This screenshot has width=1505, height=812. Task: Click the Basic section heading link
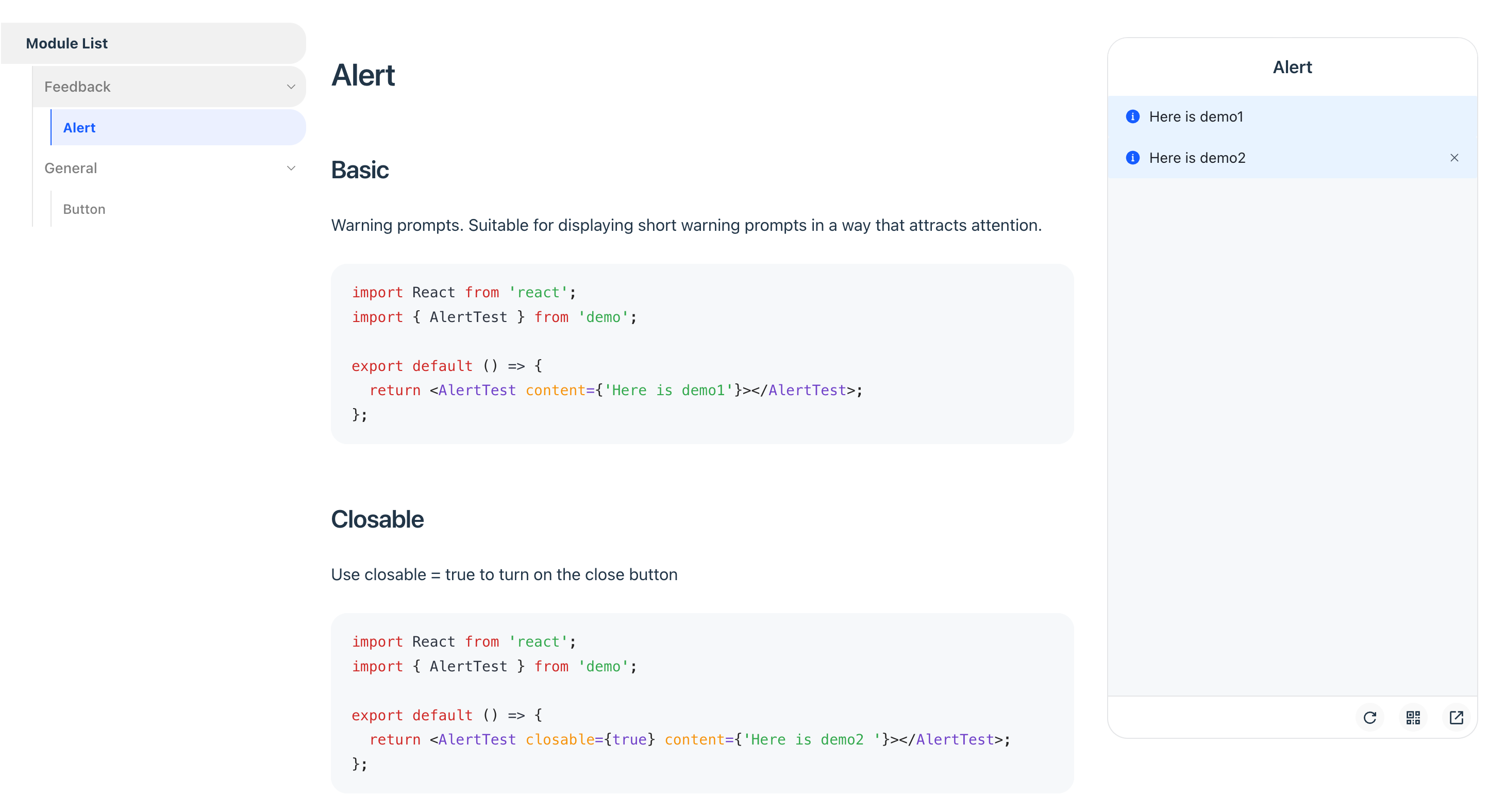click(x=360, y=171)
